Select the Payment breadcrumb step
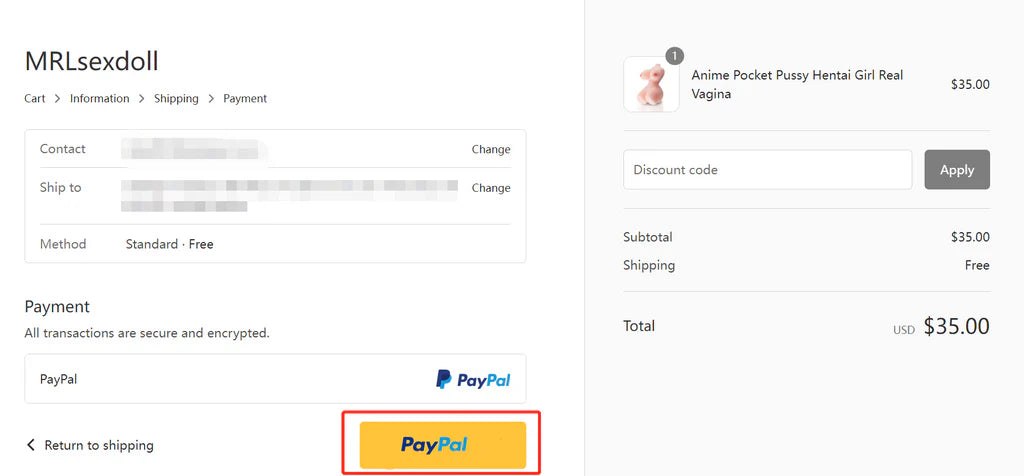This screenshot has width=1024, height=476. 245,99
